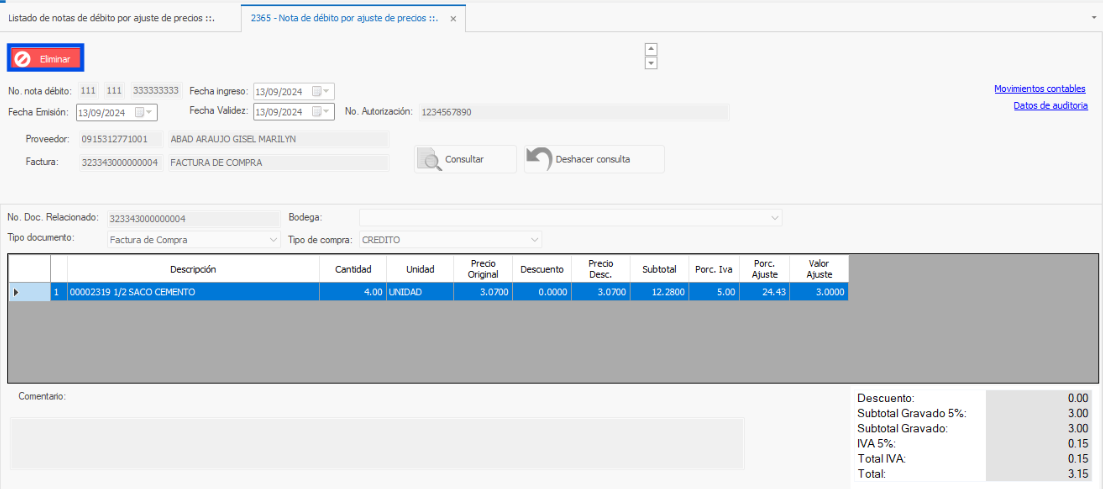The image size is (1103, 489).
Task: Click the Deshacer consulta undo arrow icon
Action: (539, 160)
